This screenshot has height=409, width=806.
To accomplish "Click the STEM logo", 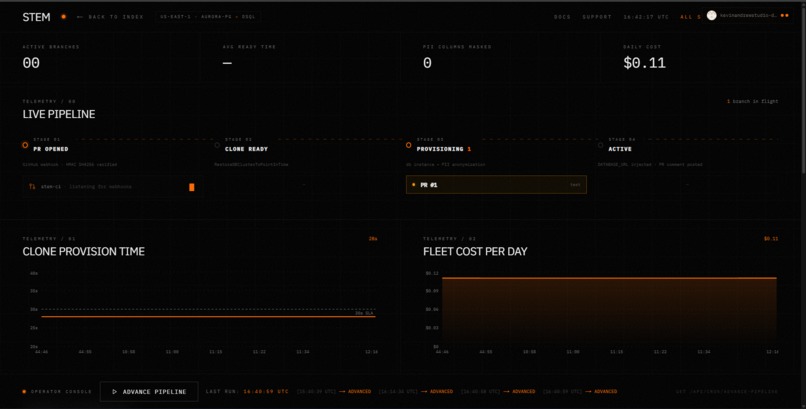I will click(36, 17).
